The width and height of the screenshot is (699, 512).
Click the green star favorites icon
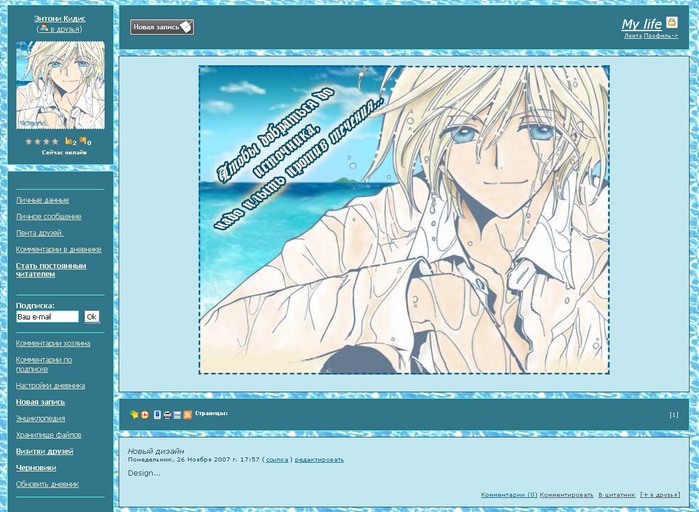134,414
